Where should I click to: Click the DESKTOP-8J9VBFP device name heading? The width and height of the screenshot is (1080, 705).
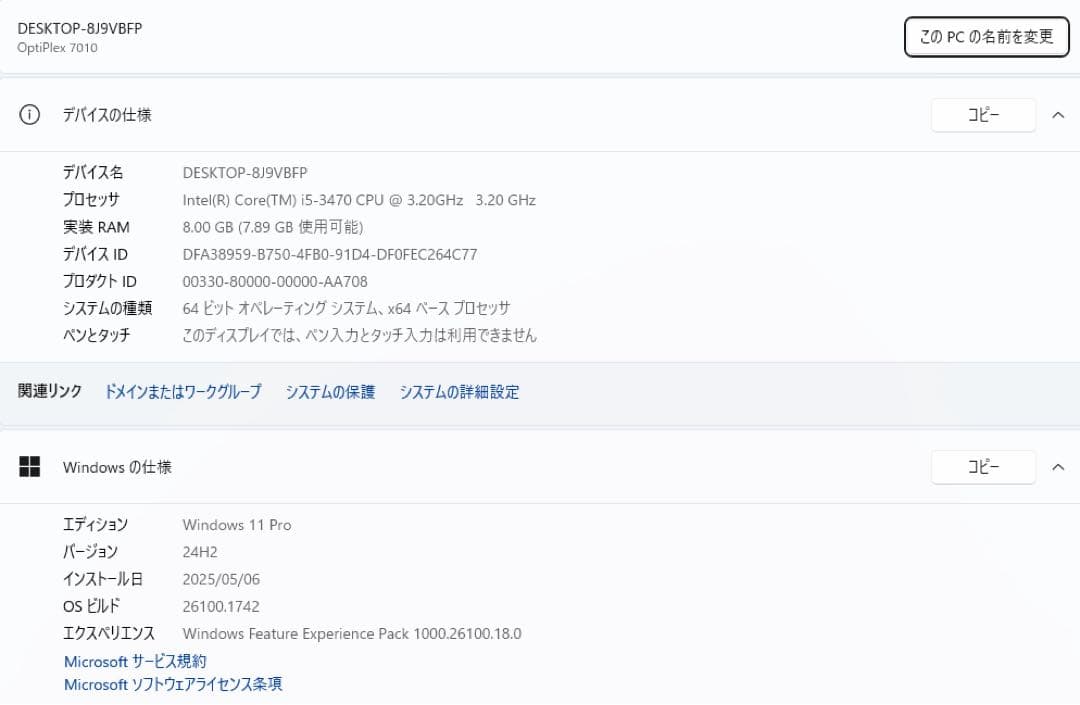coord(79,29)
